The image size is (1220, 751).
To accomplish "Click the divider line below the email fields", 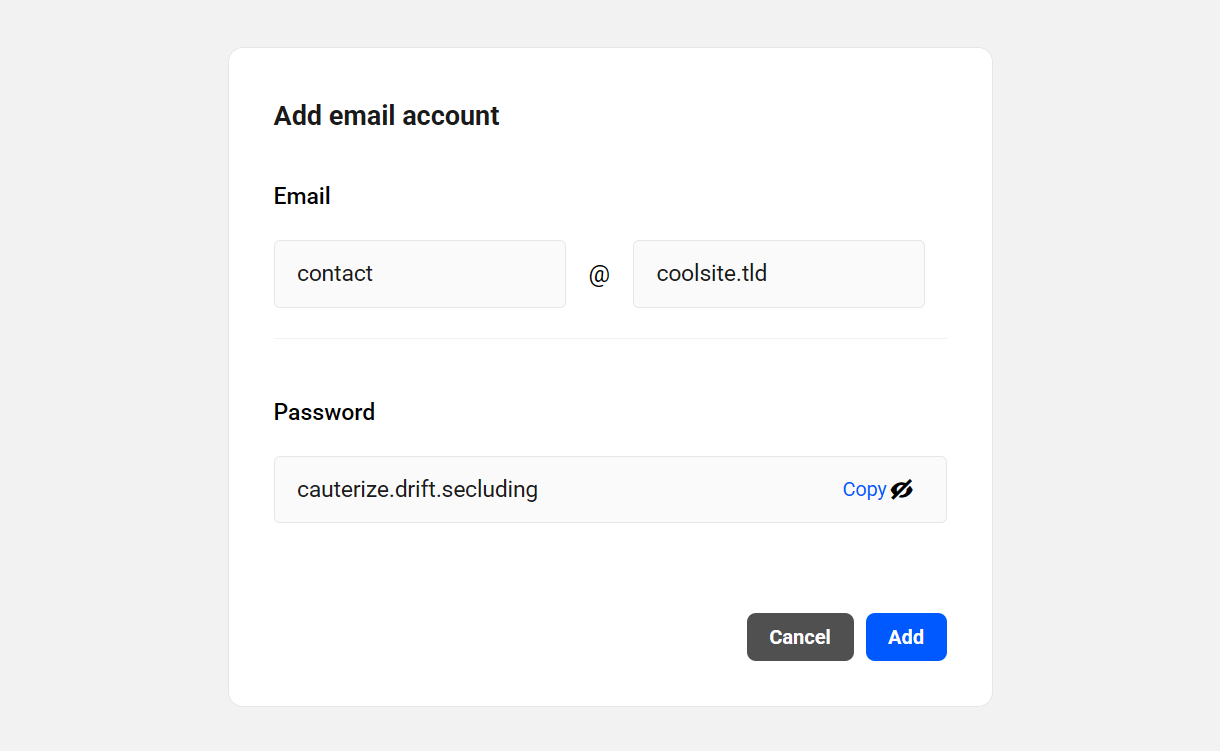I will [610, 339].
